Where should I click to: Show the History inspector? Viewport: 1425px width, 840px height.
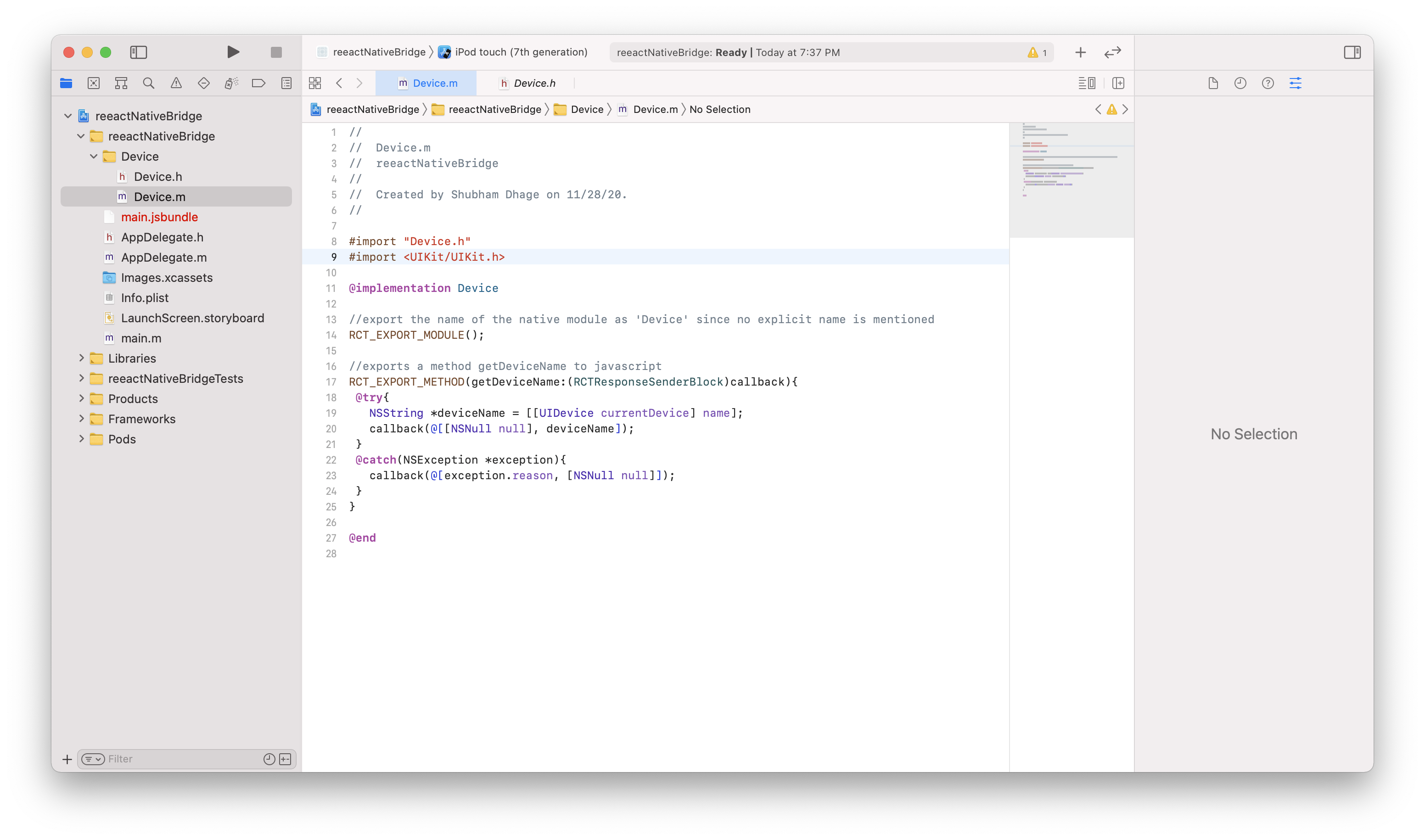coord(1240,83)
